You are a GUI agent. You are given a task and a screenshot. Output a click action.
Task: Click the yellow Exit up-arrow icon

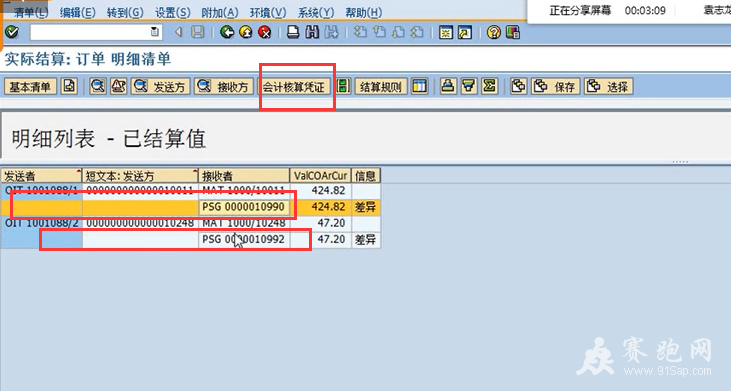point(246,32)
